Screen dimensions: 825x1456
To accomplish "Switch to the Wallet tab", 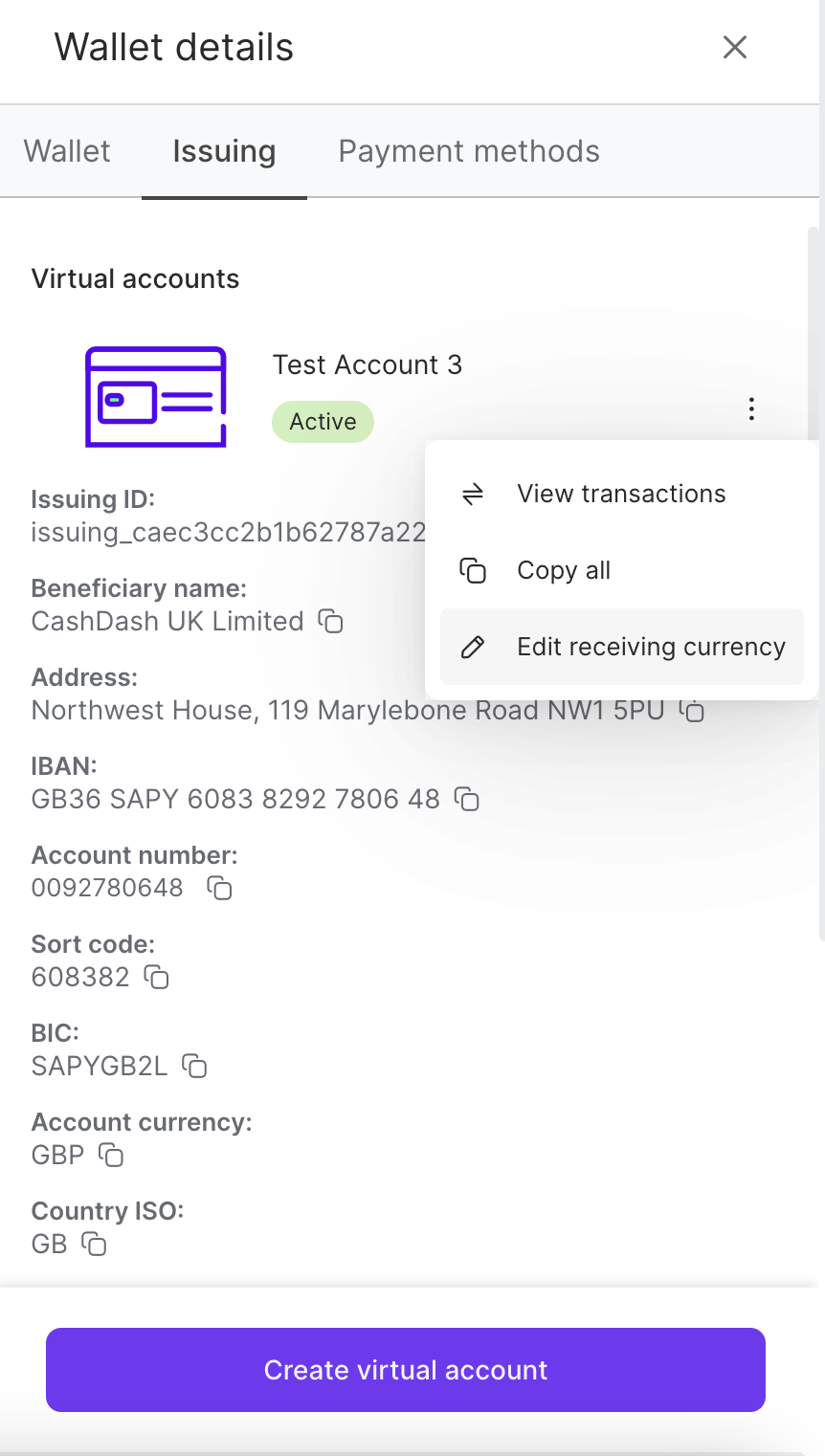I will point(66,151).
